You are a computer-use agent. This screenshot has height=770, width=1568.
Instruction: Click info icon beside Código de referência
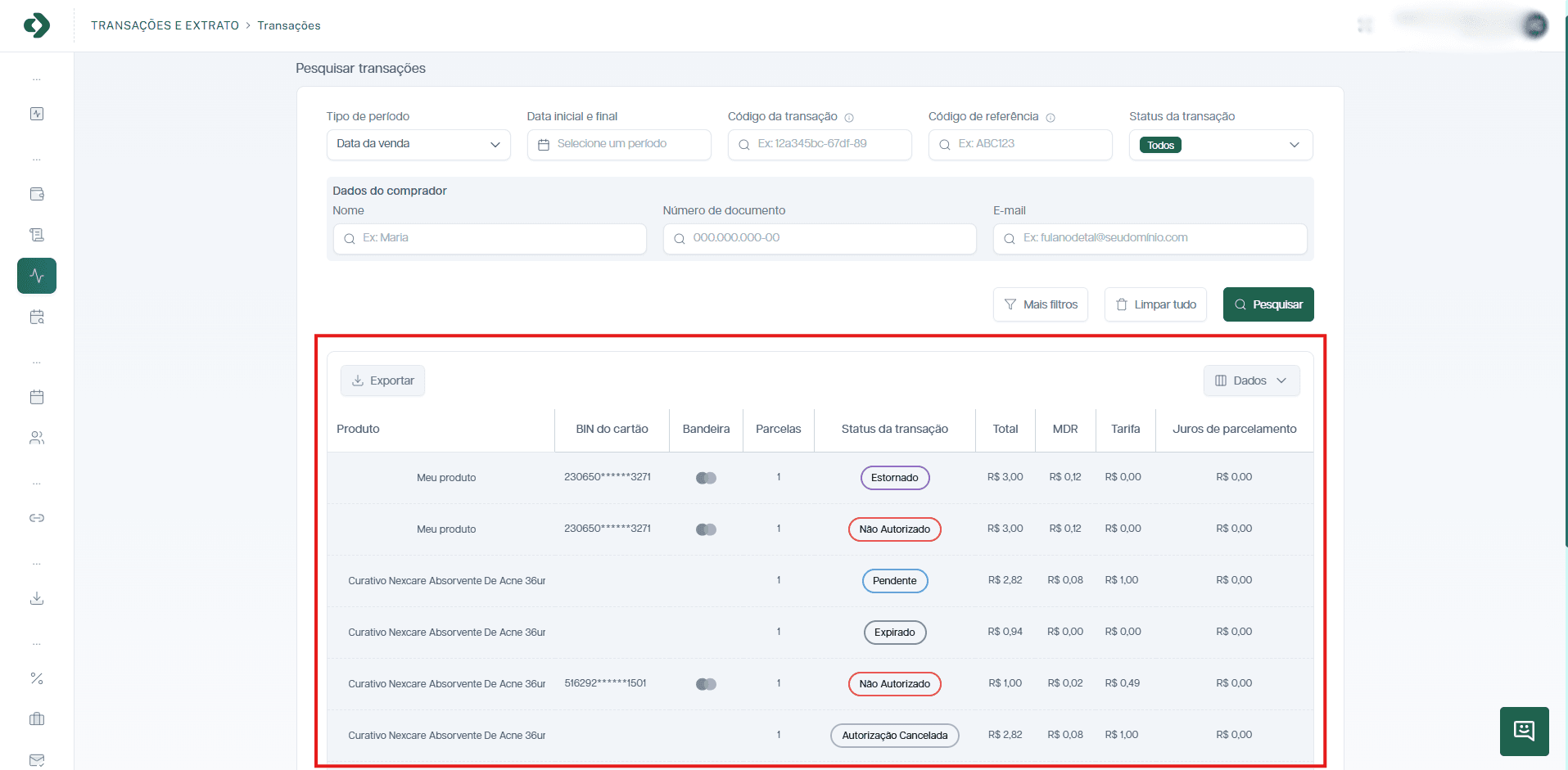pos(1051,118)
